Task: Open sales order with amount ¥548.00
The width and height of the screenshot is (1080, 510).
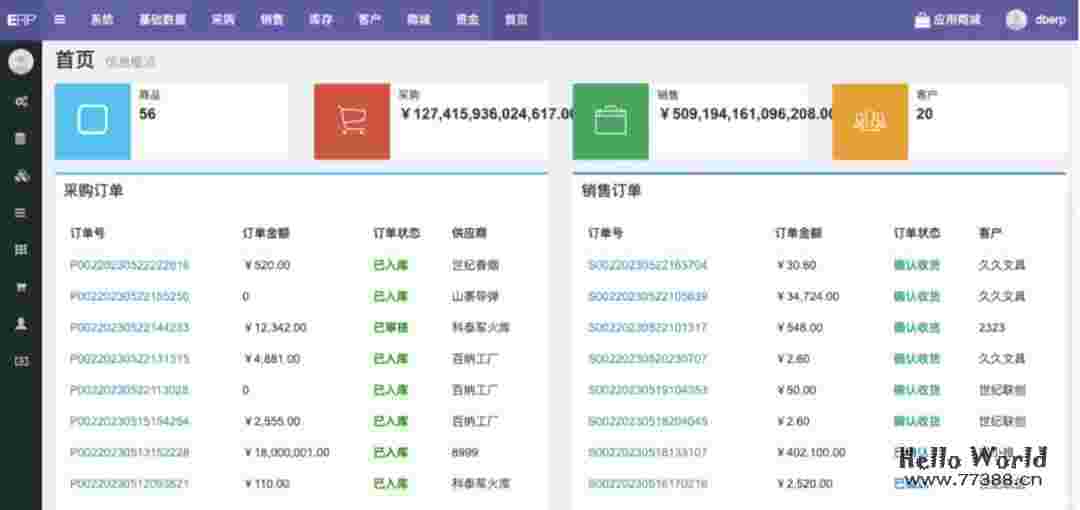Action: (647, 327)
